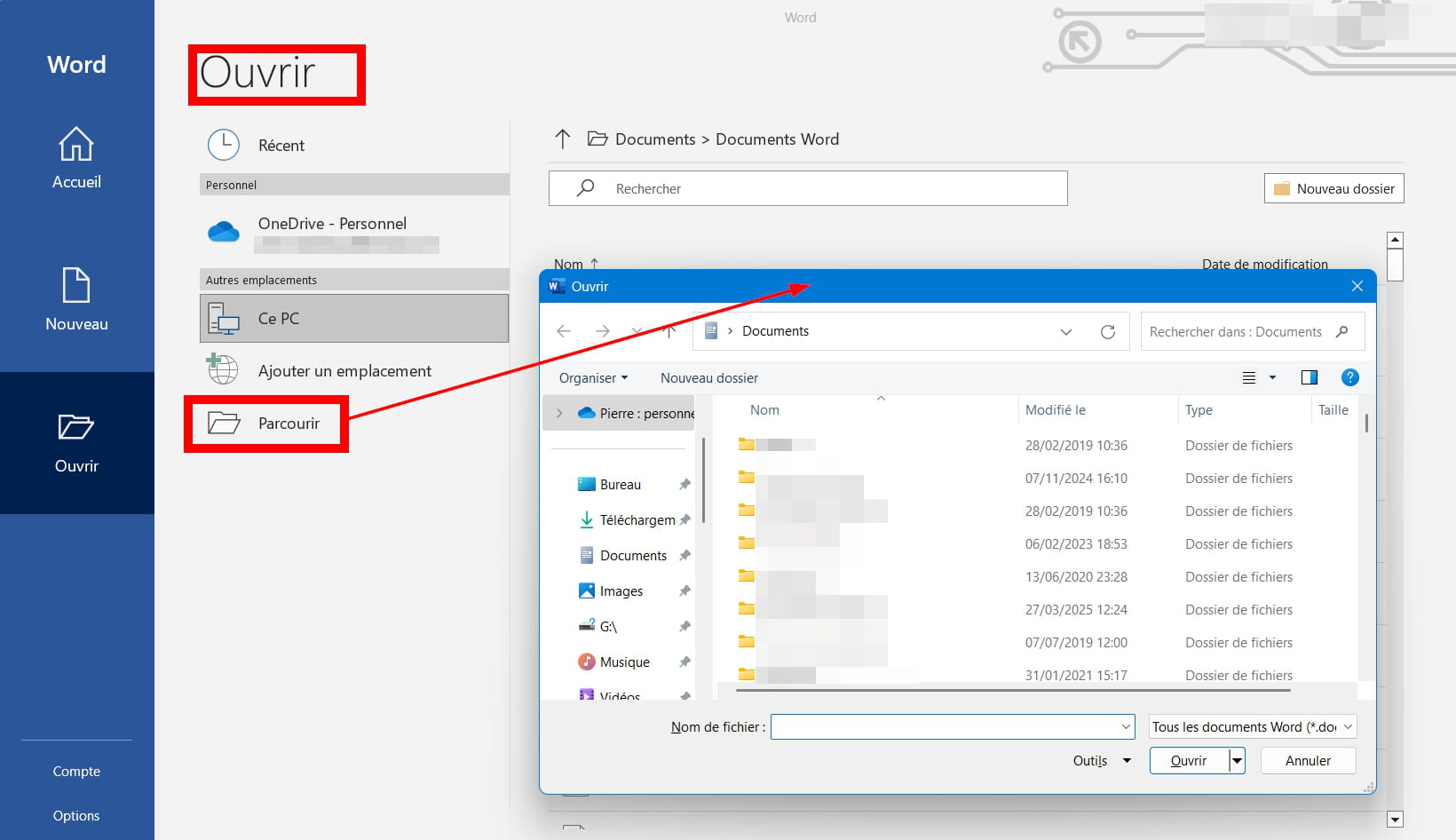Image resolution: width=1456 pixels, height=840 pixels.
Task: Open file type filter Tous les documents Word
Action: (1253, 726)
